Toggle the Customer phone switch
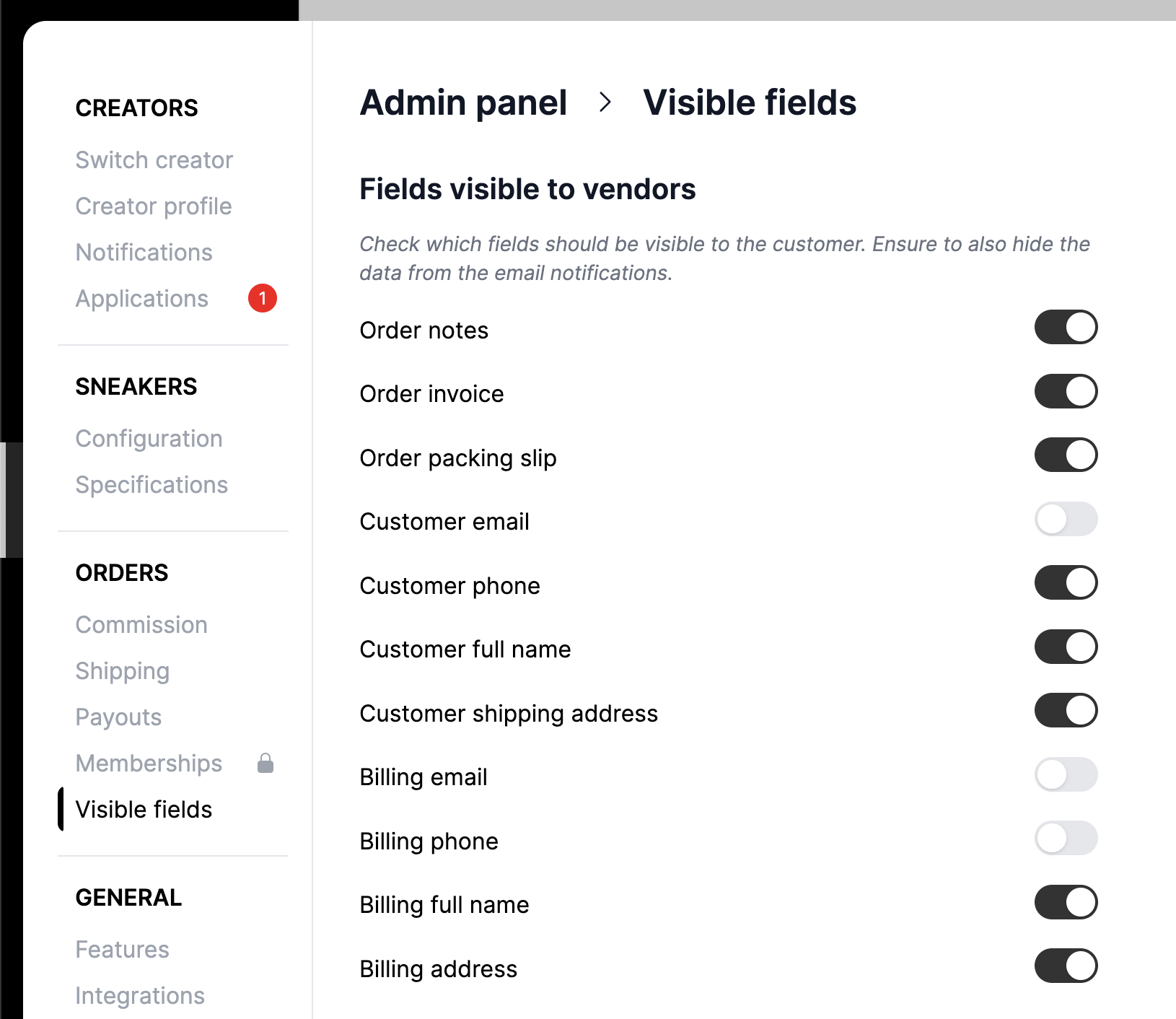 1066,582
